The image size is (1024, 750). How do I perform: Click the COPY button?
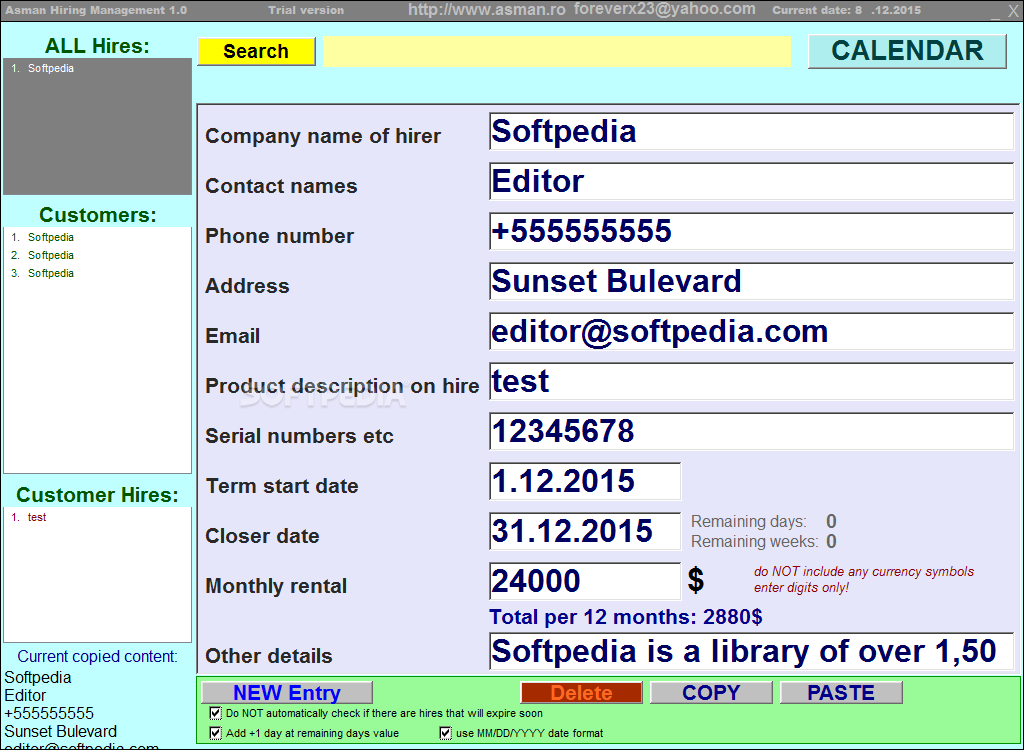711,693
